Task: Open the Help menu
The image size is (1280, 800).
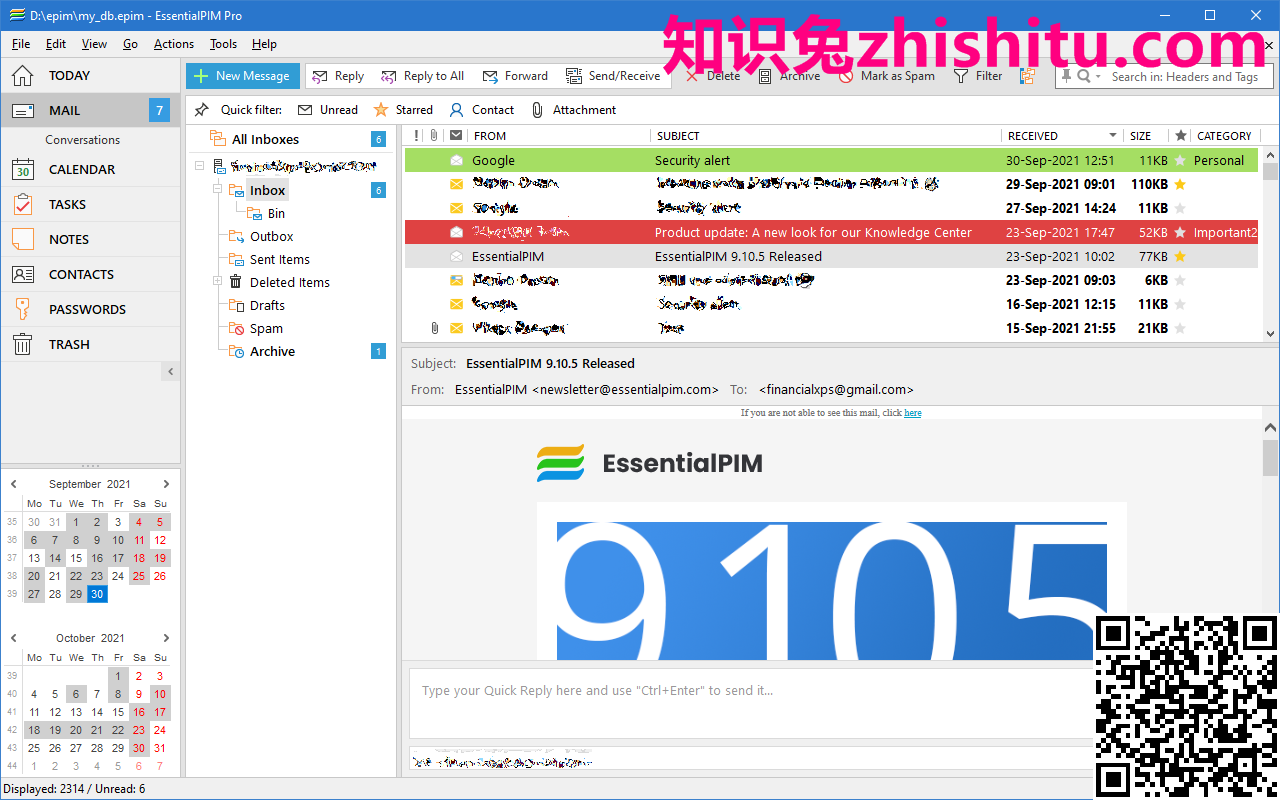Action: coord(264,44)
